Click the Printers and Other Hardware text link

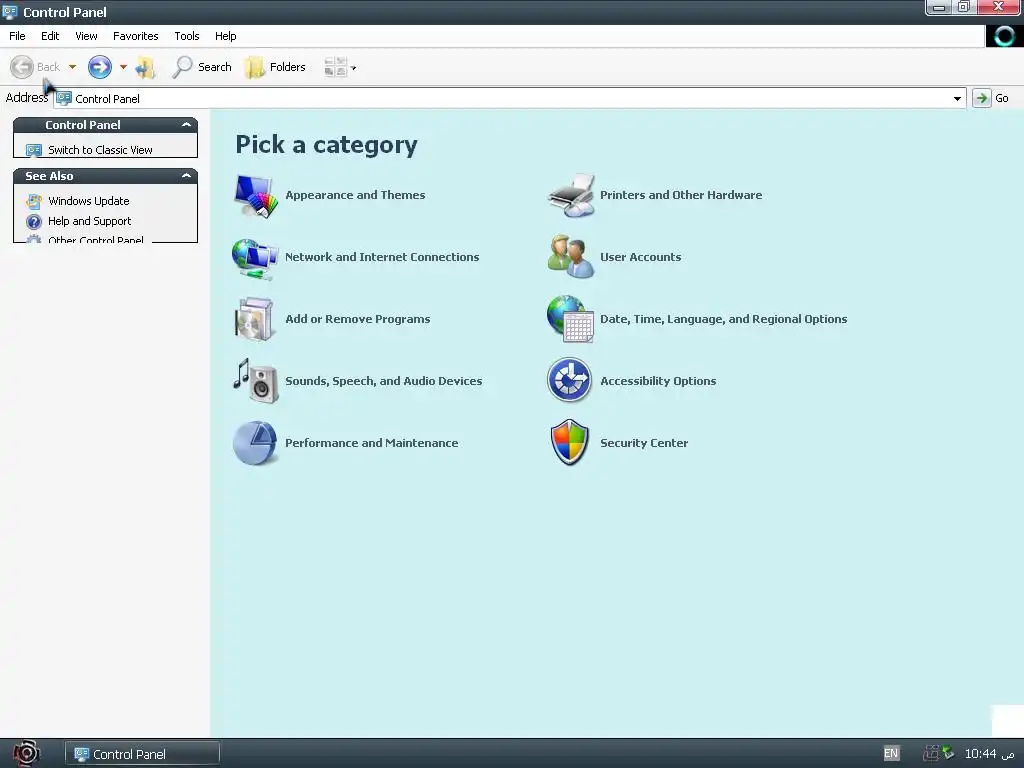(680, 195)
